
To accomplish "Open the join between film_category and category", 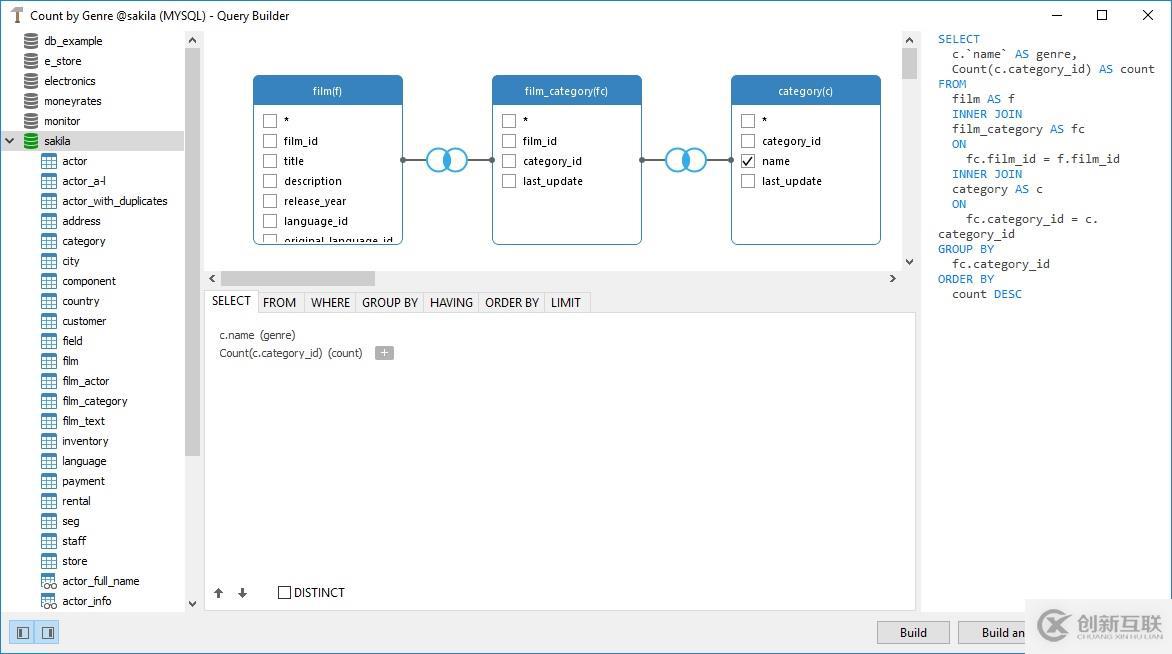I will pos(686,160).
